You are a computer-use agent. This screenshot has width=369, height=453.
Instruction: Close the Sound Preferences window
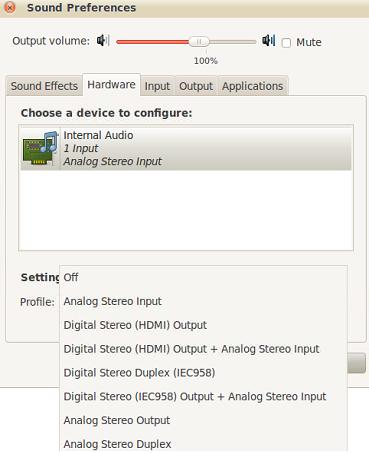tap(10, 7)
